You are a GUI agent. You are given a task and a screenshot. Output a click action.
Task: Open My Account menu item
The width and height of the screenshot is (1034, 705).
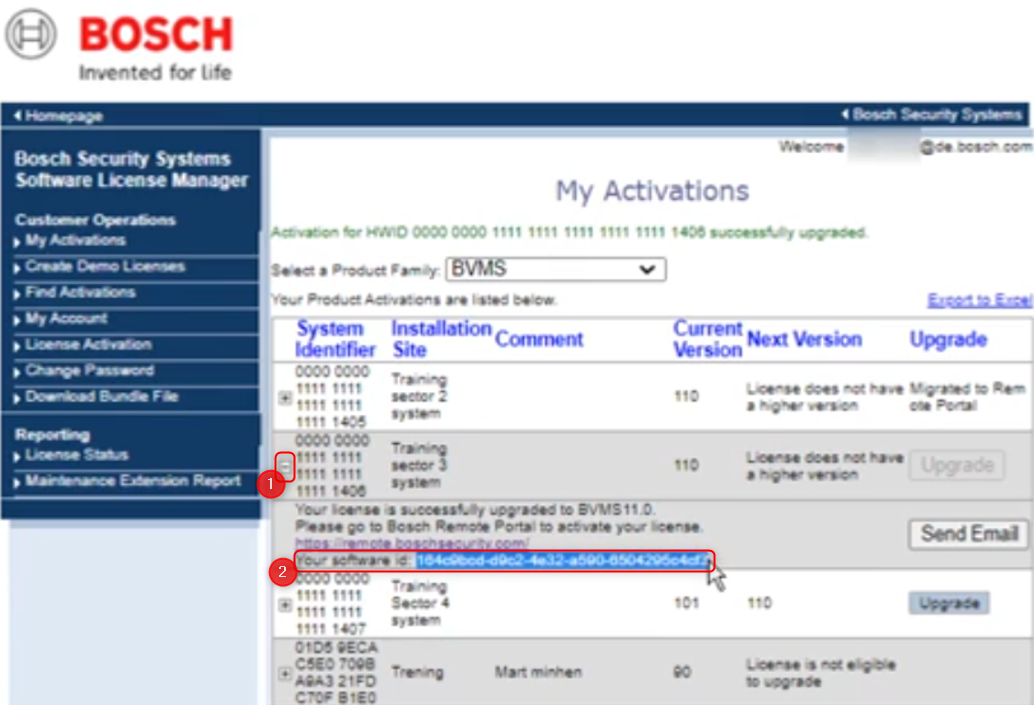(67, 319)
